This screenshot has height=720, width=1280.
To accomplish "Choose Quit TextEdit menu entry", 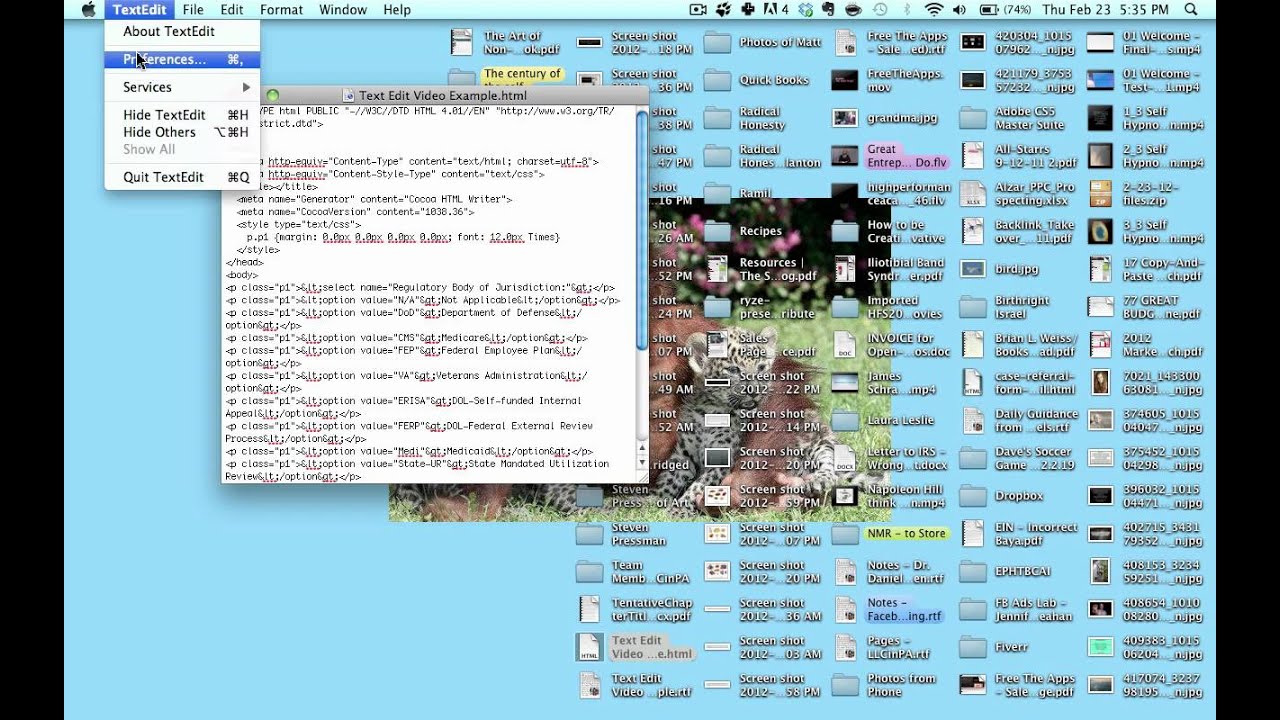I will coord(182,177).
